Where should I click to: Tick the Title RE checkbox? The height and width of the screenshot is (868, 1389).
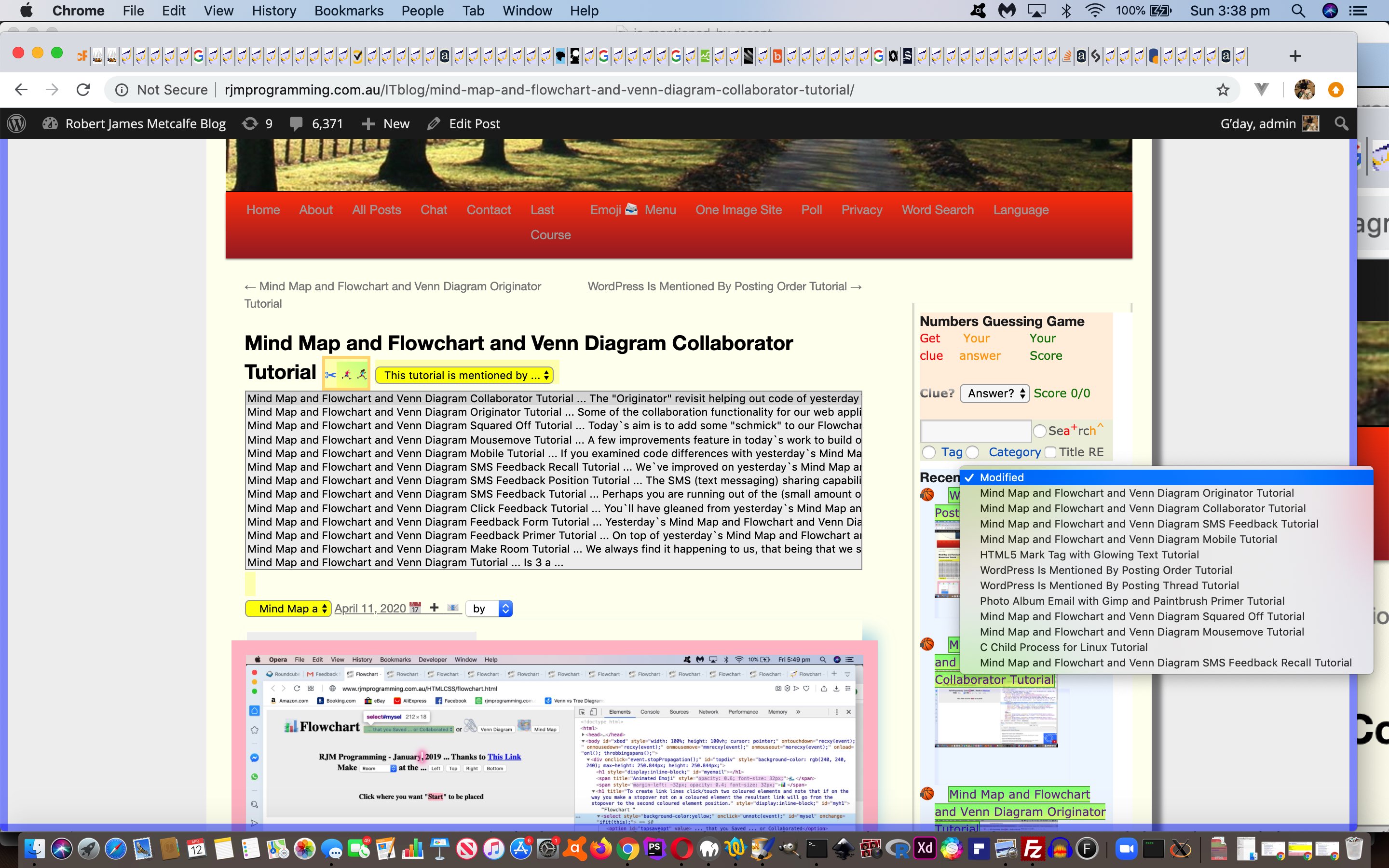click(1050, 452)
